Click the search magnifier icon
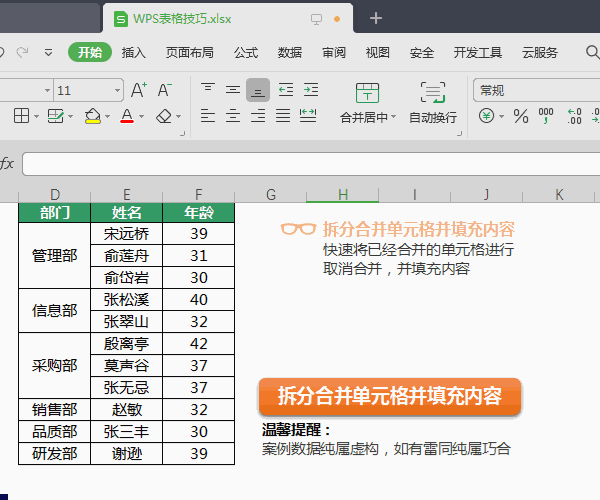 coord(592,52)
